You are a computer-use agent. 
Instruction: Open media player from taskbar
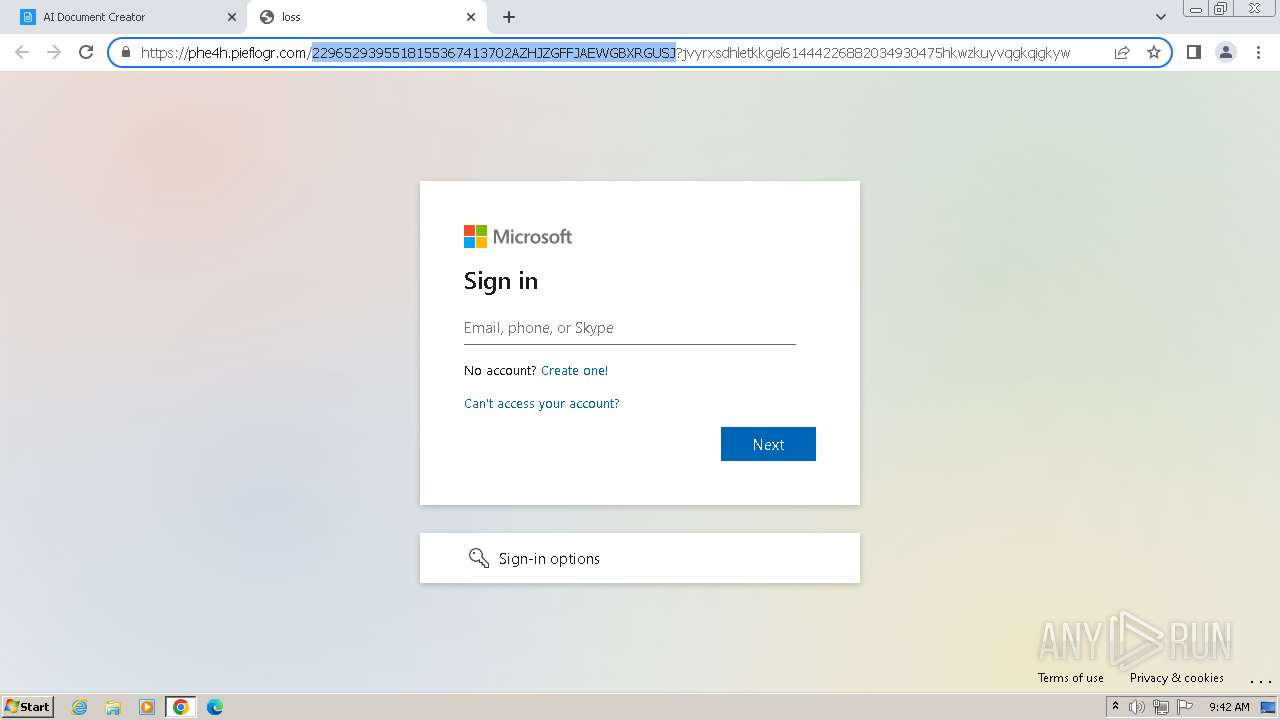pos(147,707)
